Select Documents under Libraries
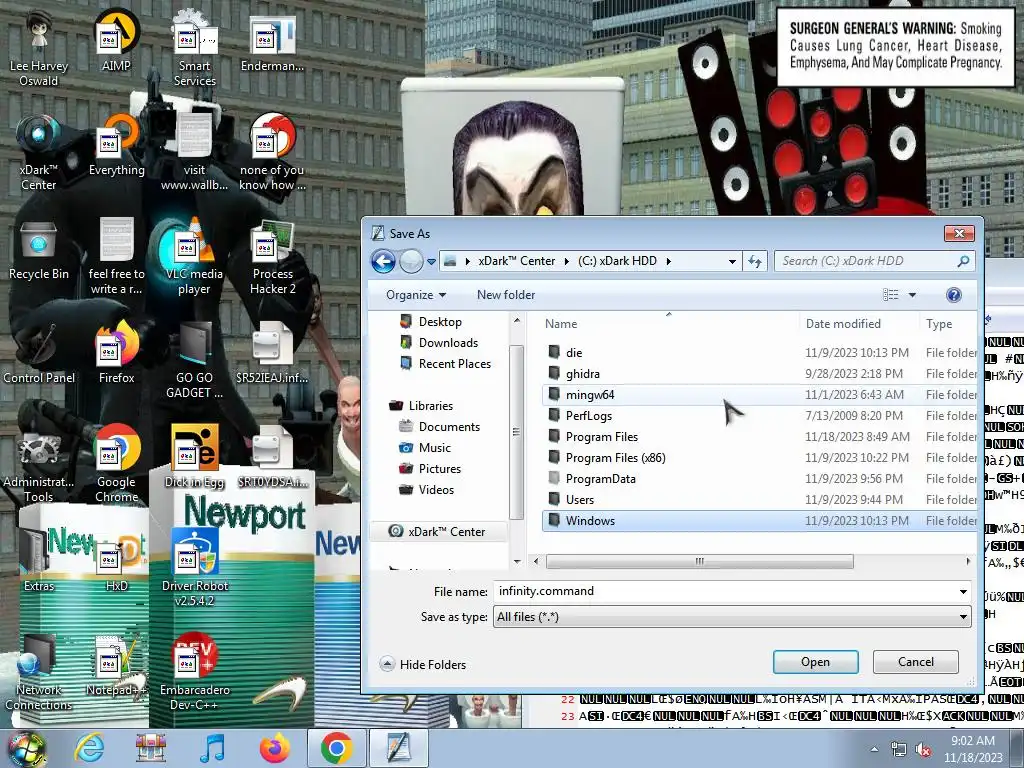This screenshot has height=768, width=1024. (449, 426)
